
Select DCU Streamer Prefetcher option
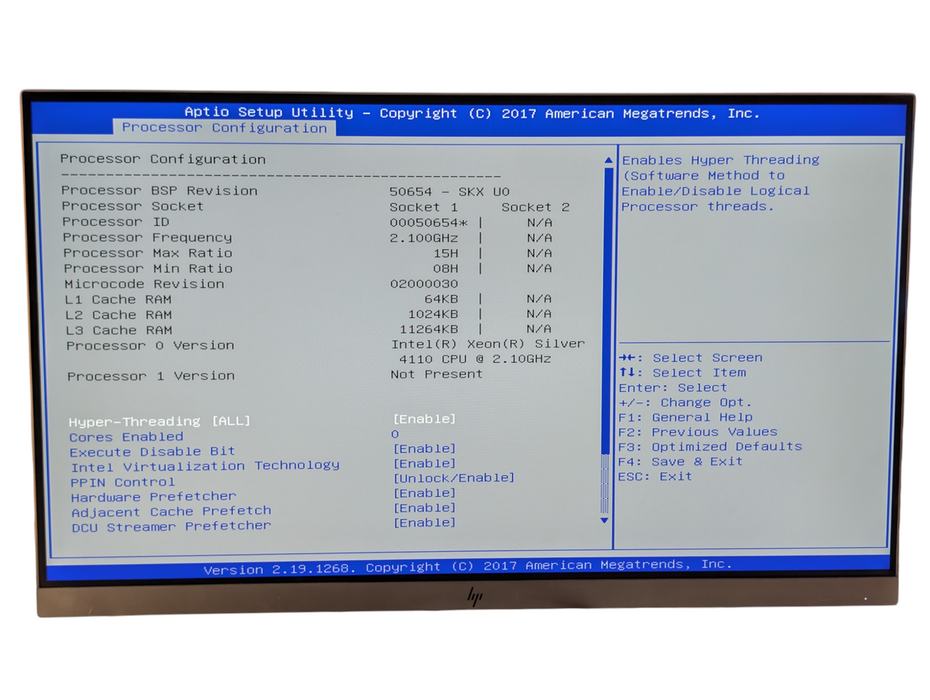tap(171, 526)
